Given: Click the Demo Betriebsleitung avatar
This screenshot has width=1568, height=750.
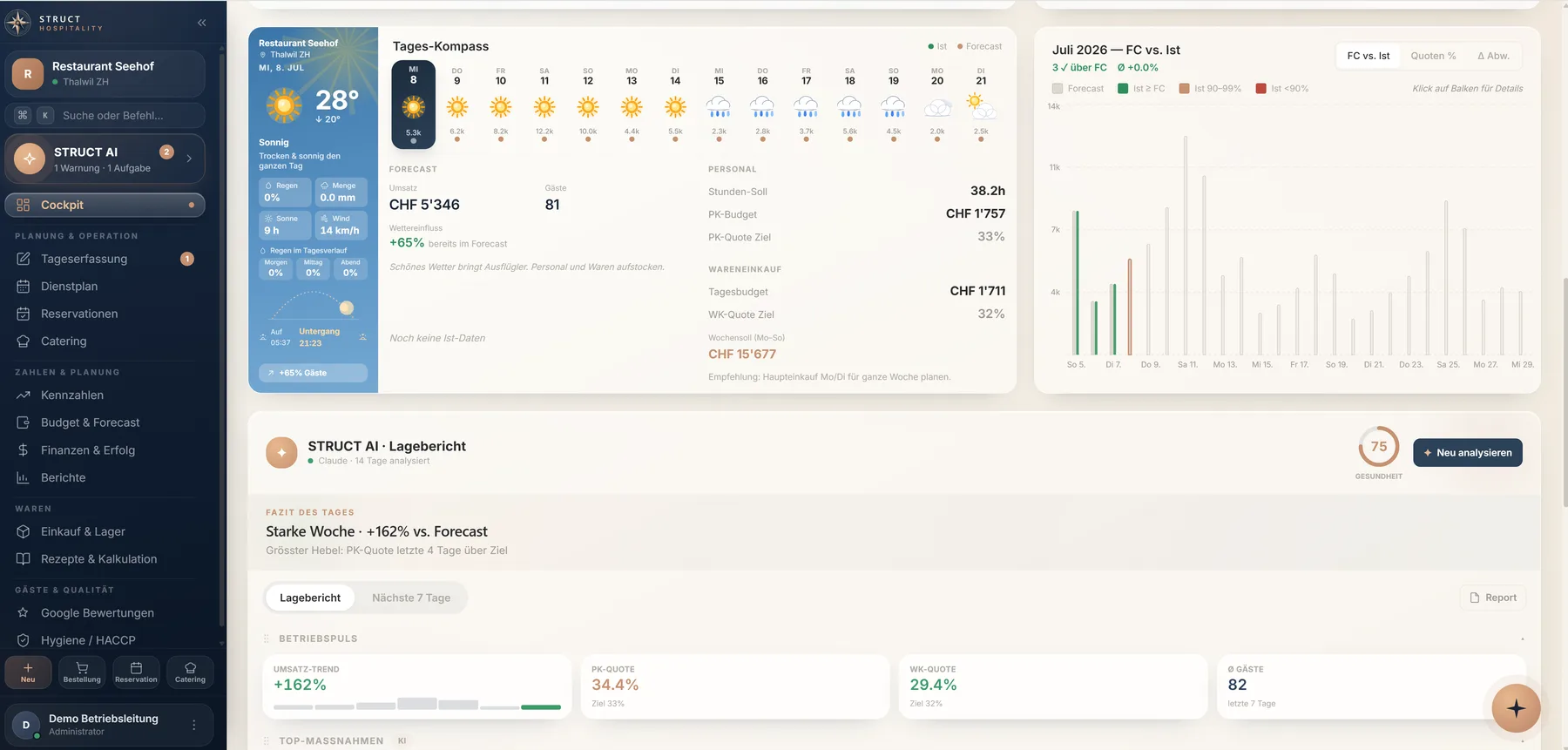Looking at the screenshot, I should 26,725.
